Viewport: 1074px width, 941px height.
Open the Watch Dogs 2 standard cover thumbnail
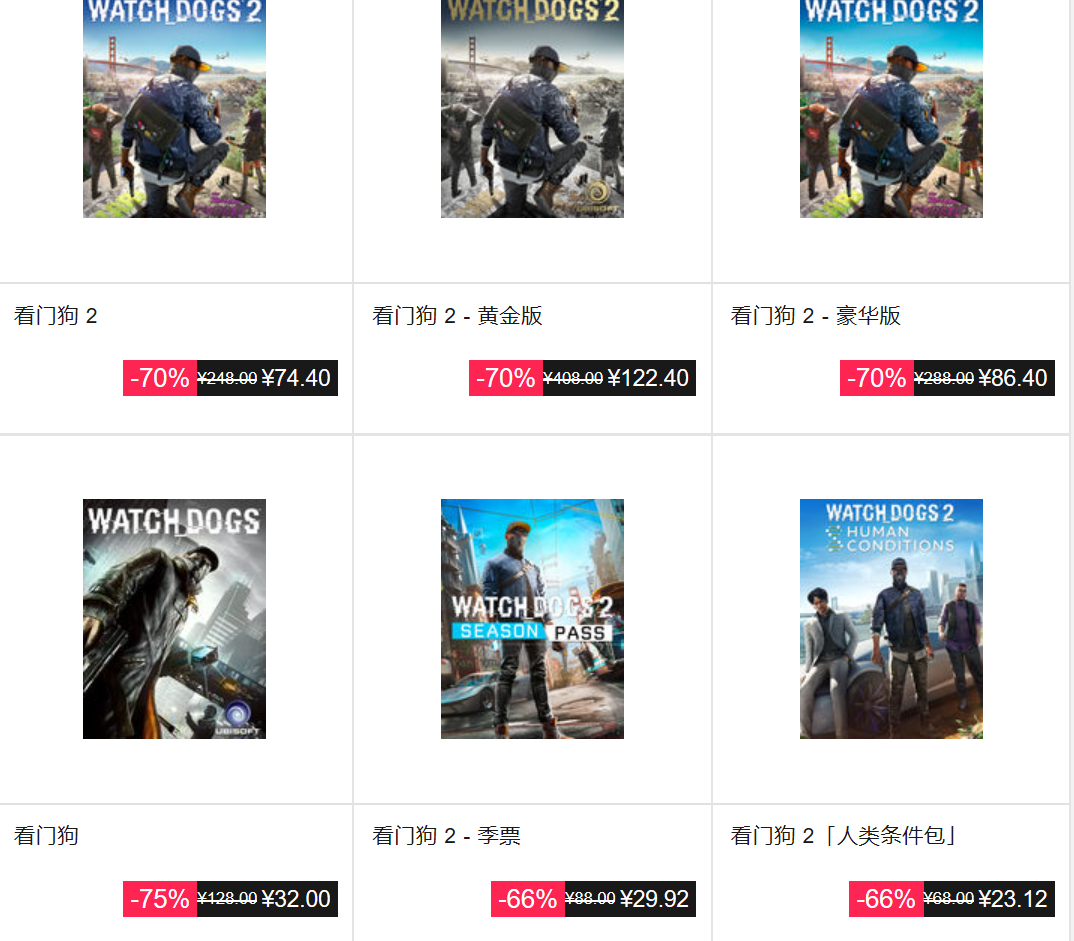point(174,109)
